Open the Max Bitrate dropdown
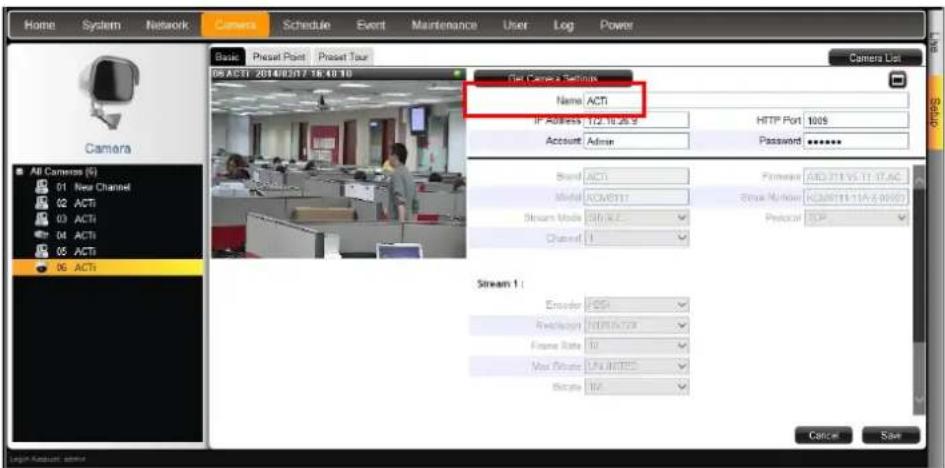The height and width of the screenshot is (468, 945). pyautogui.click(x=636, y=367)
